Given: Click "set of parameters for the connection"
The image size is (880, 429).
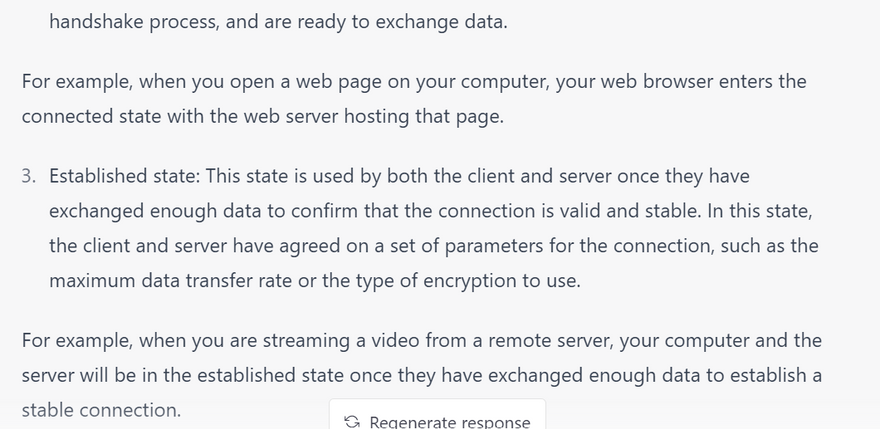Looking at the screenshot, I should point(513,246).
